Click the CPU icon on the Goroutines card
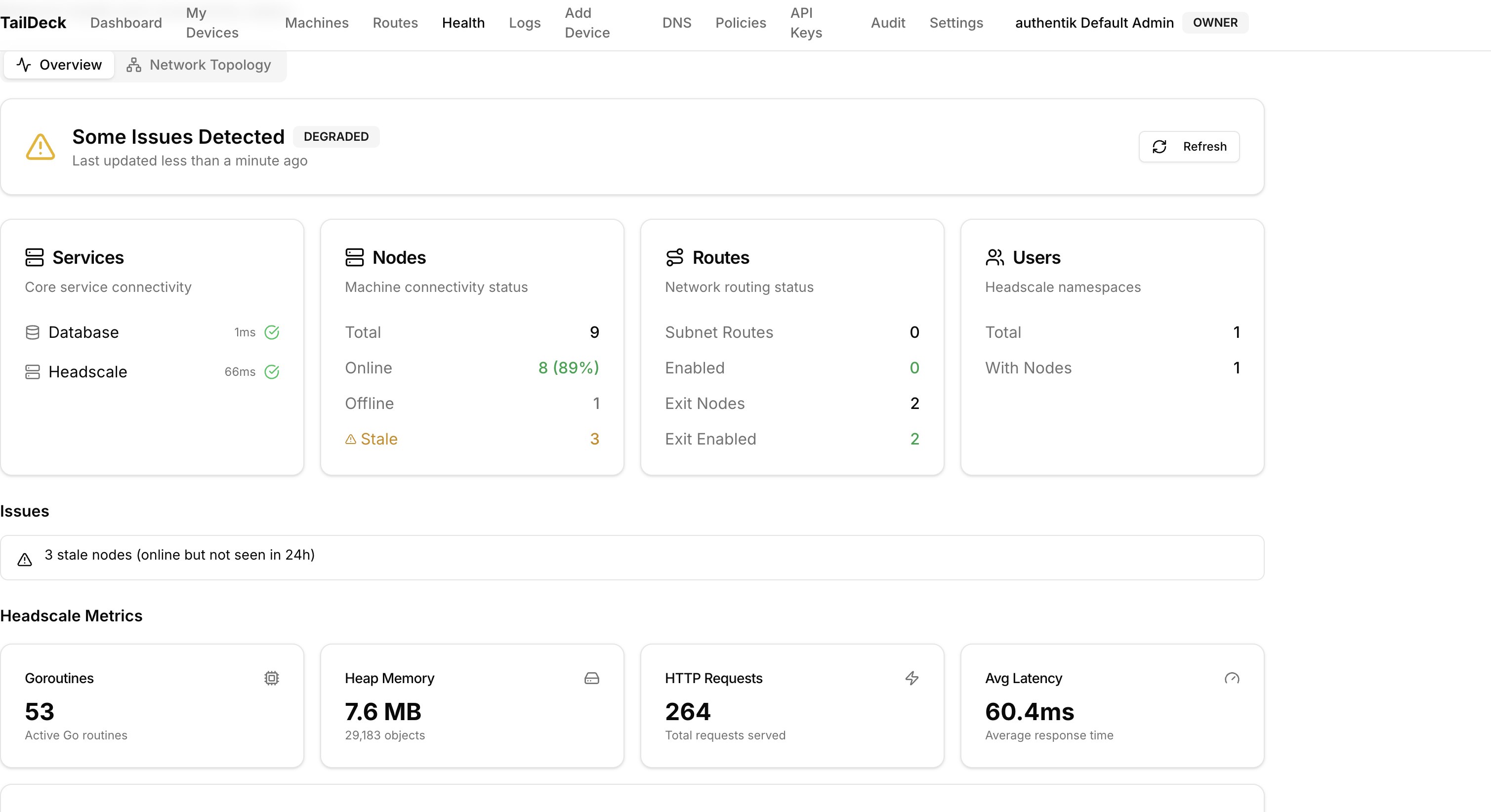 pos(271,678)
